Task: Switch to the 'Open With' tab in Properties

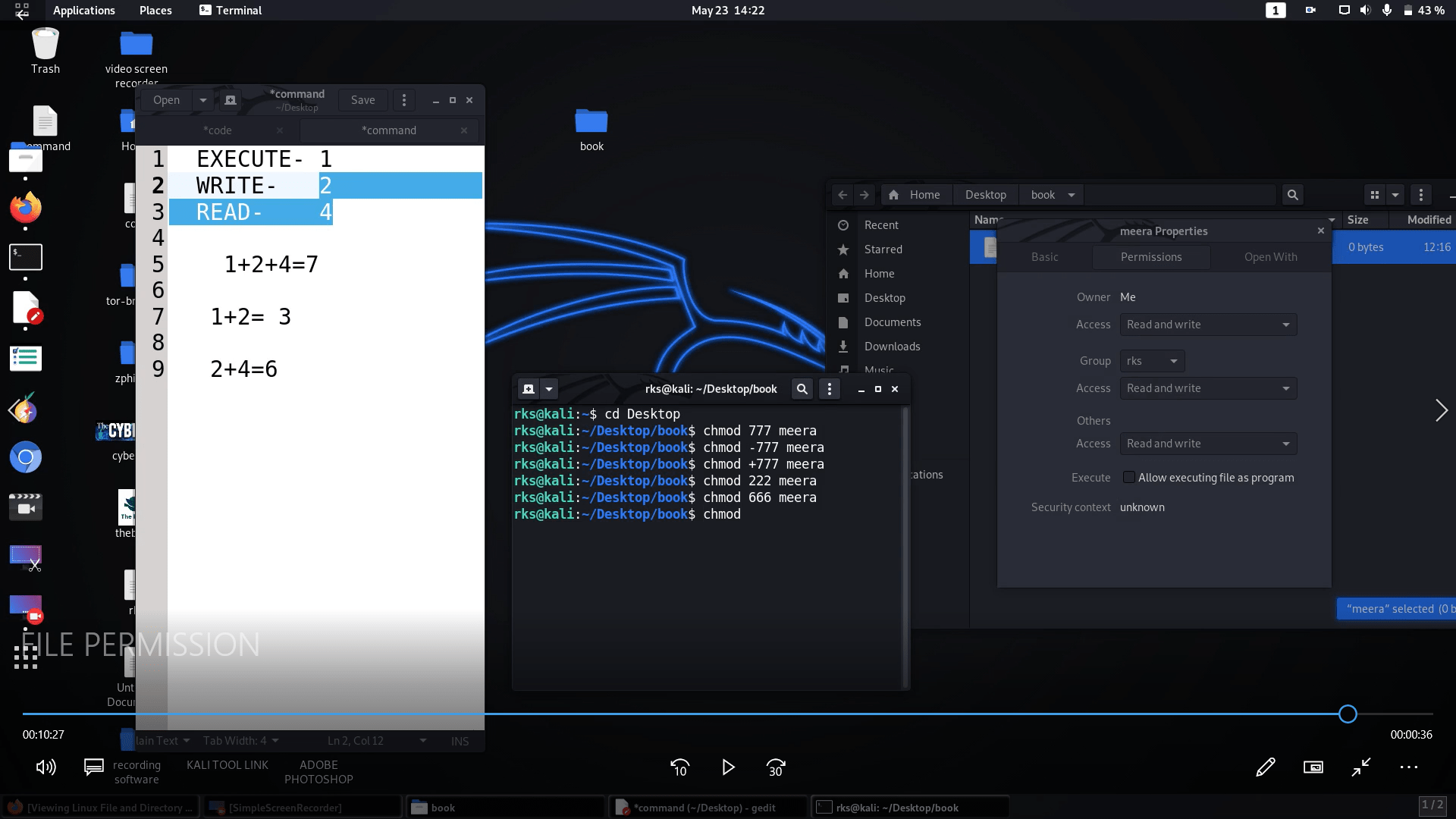Action: click(x=1270, y=256)
